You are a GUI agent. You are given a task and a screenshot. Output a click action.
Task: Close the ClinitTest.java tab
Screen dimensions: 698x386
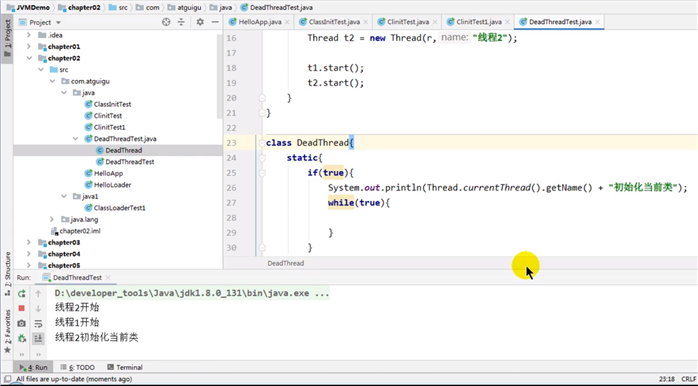coord(435,22)
